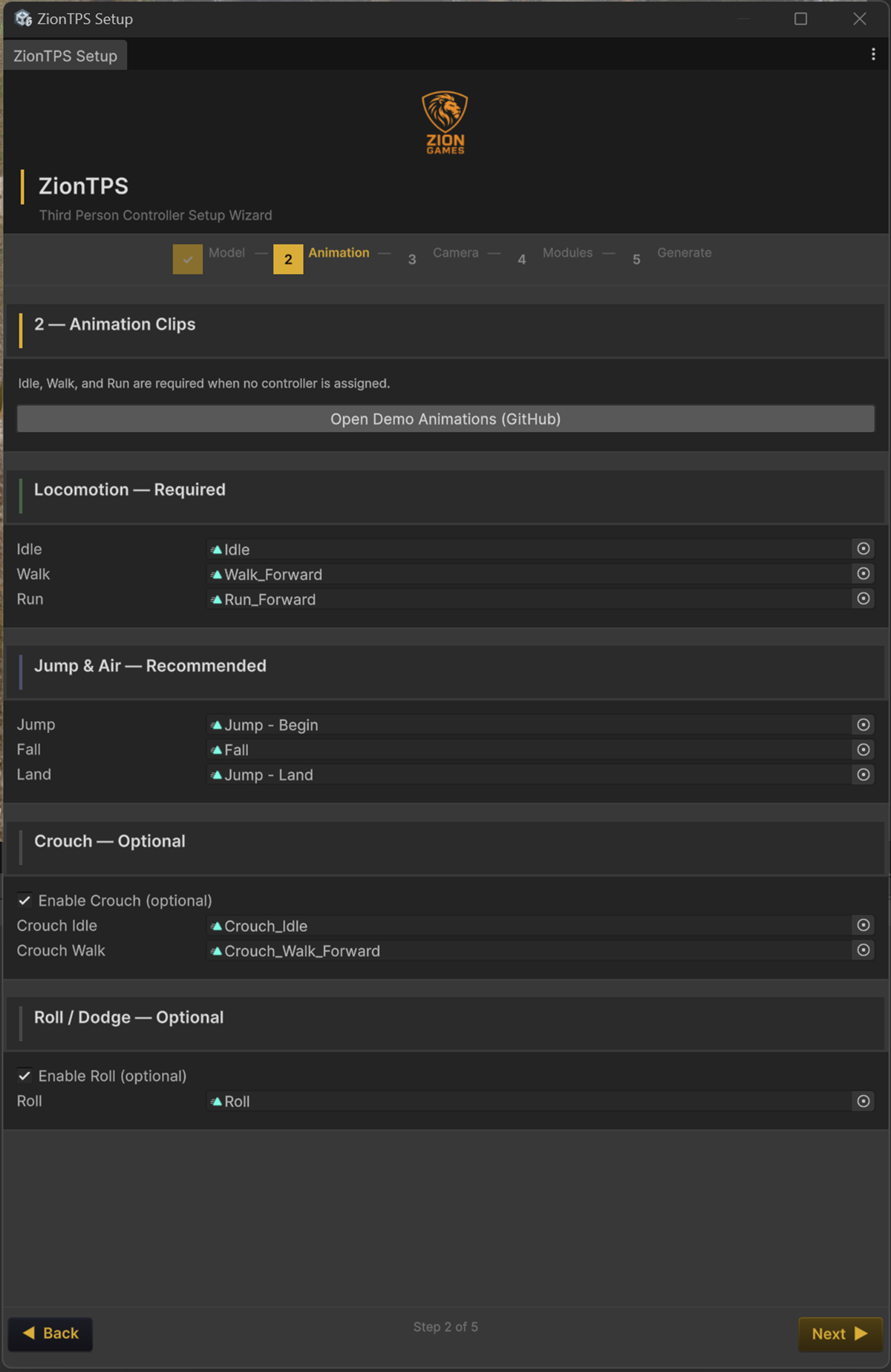
Task: Go to the Camera step label
Action: [456, 252]
